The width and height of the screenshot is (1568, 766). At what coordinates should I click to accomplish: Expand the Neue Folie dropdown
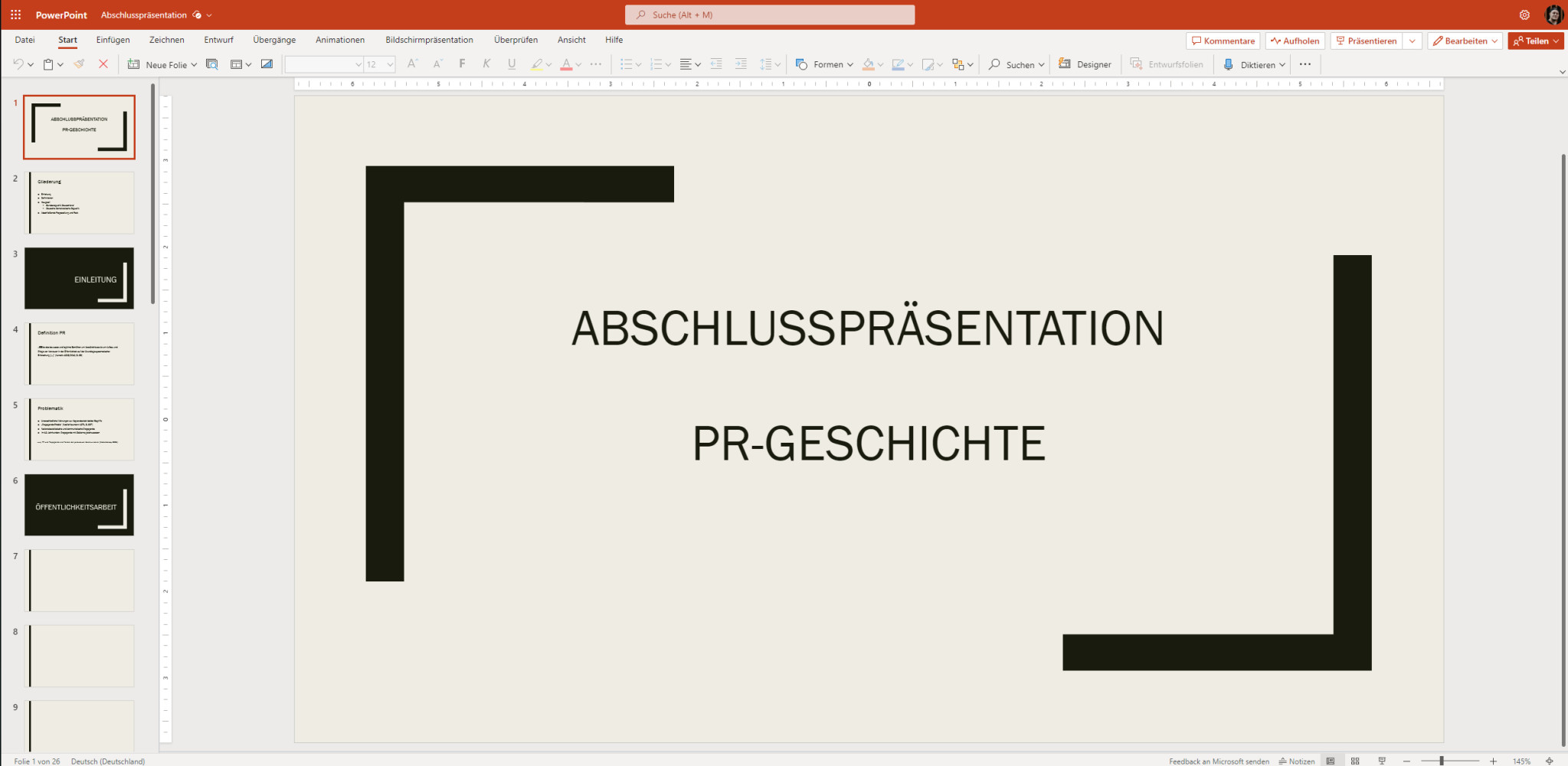(194, 64)
